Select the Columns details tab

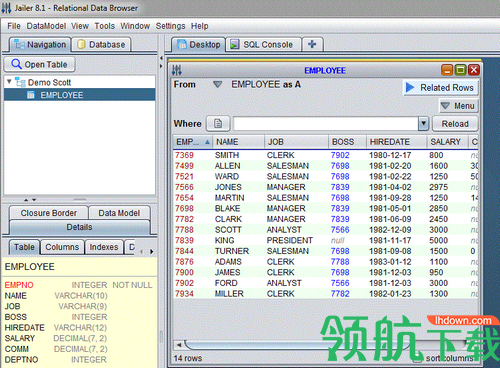[x=62, y=247]
